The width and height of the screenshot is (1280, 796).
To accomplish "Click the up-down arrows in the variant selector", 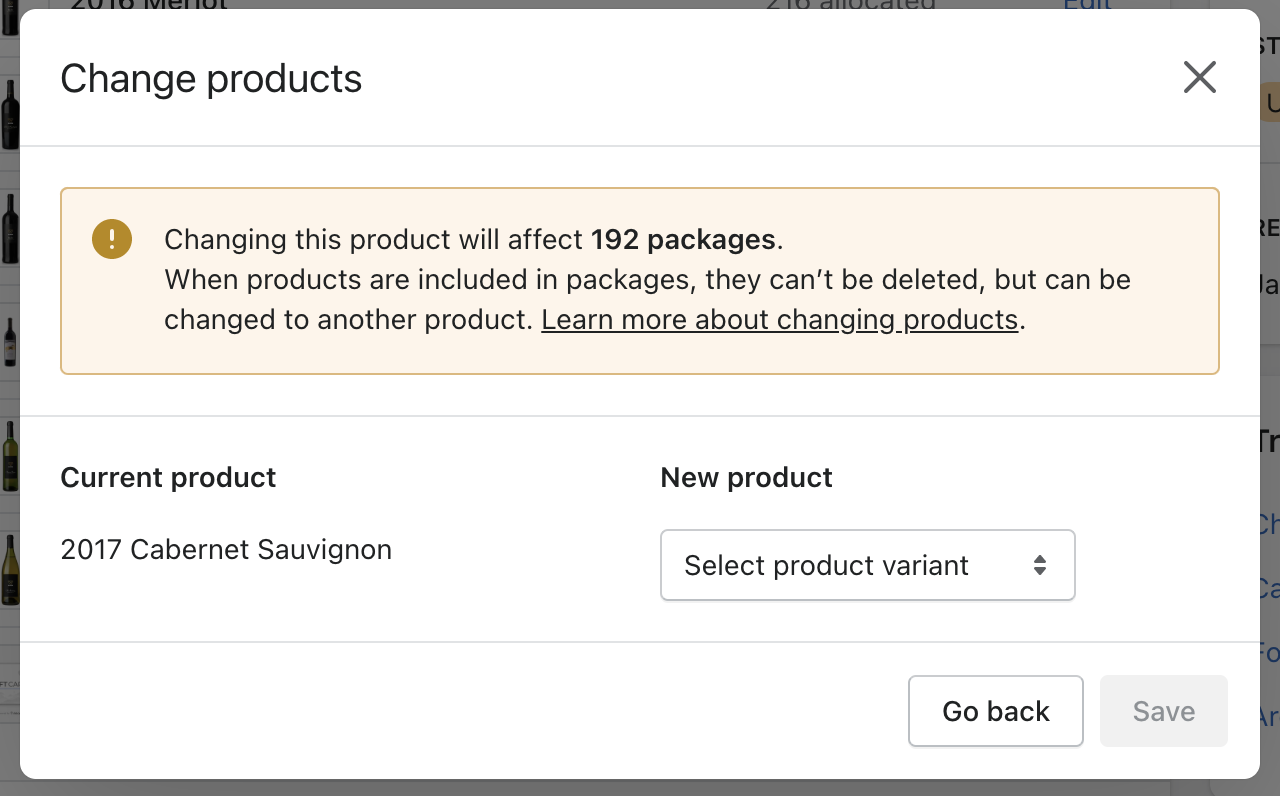I will 1040,565.
